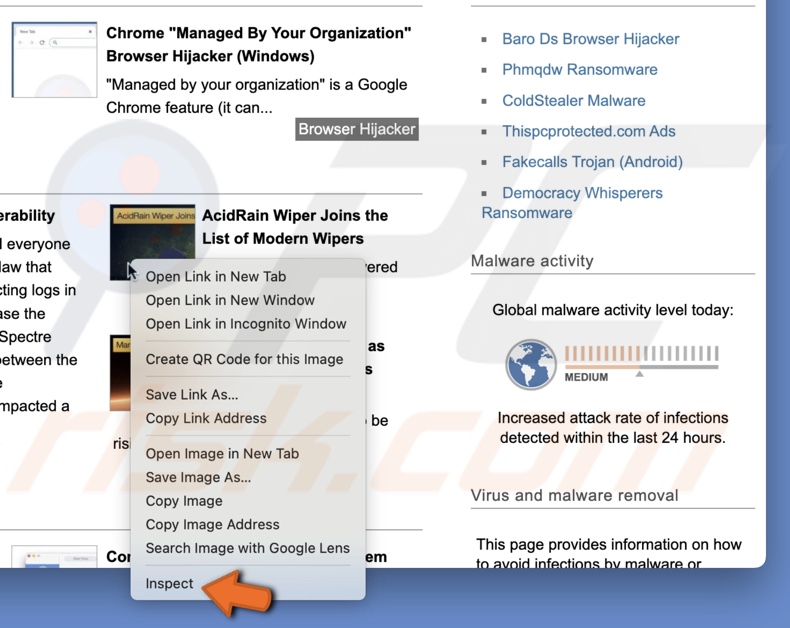Follow the Fakecalls Trojan (Android) link
Screen dimensions: 790x628
click(x=592, y=162)
